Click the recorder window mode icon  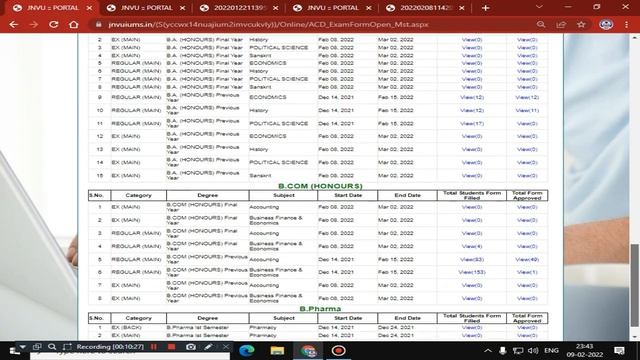coord(37,347)
